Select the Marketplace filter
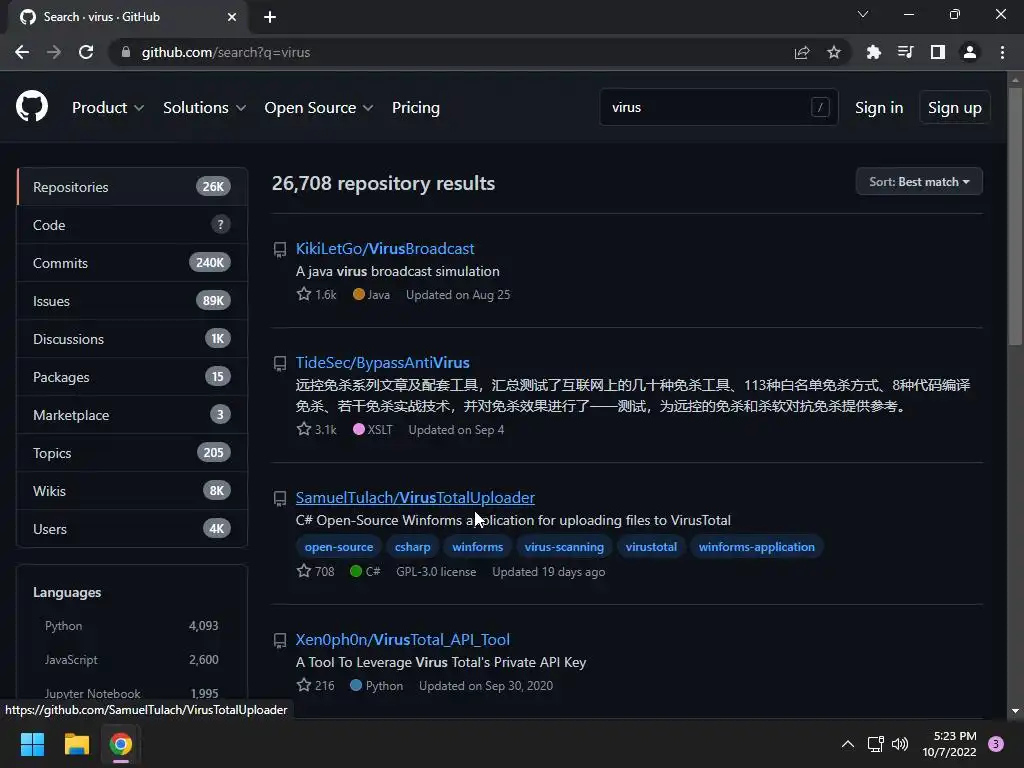 (132, 415)
